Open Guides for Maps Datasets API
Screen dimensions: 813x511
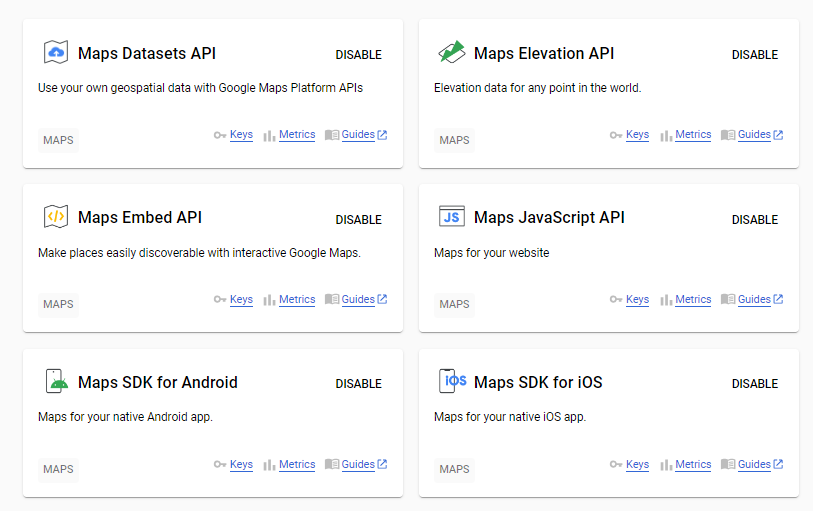[x=358, y=135]
